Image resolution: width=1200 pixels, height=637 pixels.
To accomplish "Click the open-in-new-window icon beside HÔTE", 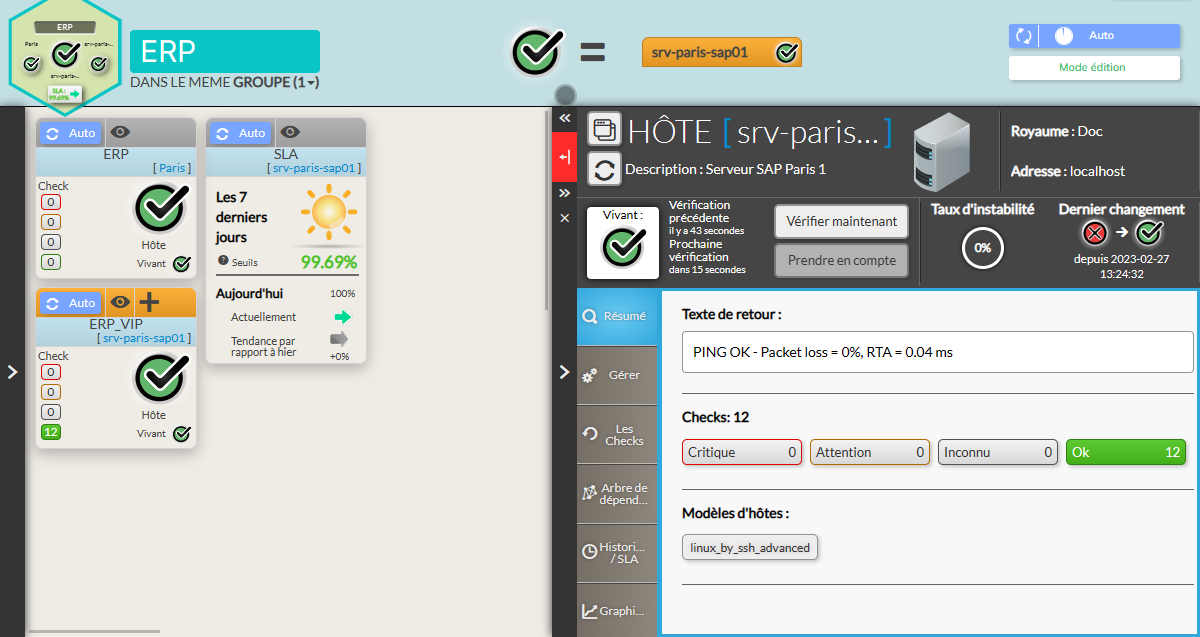I will coord(604,129).
